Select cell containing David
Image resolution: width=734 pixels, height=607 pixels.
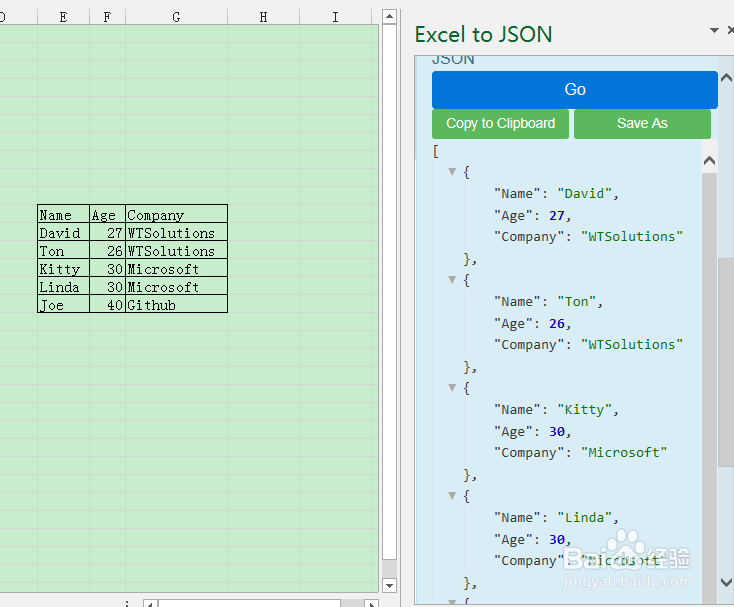click(x=63, y=233)
